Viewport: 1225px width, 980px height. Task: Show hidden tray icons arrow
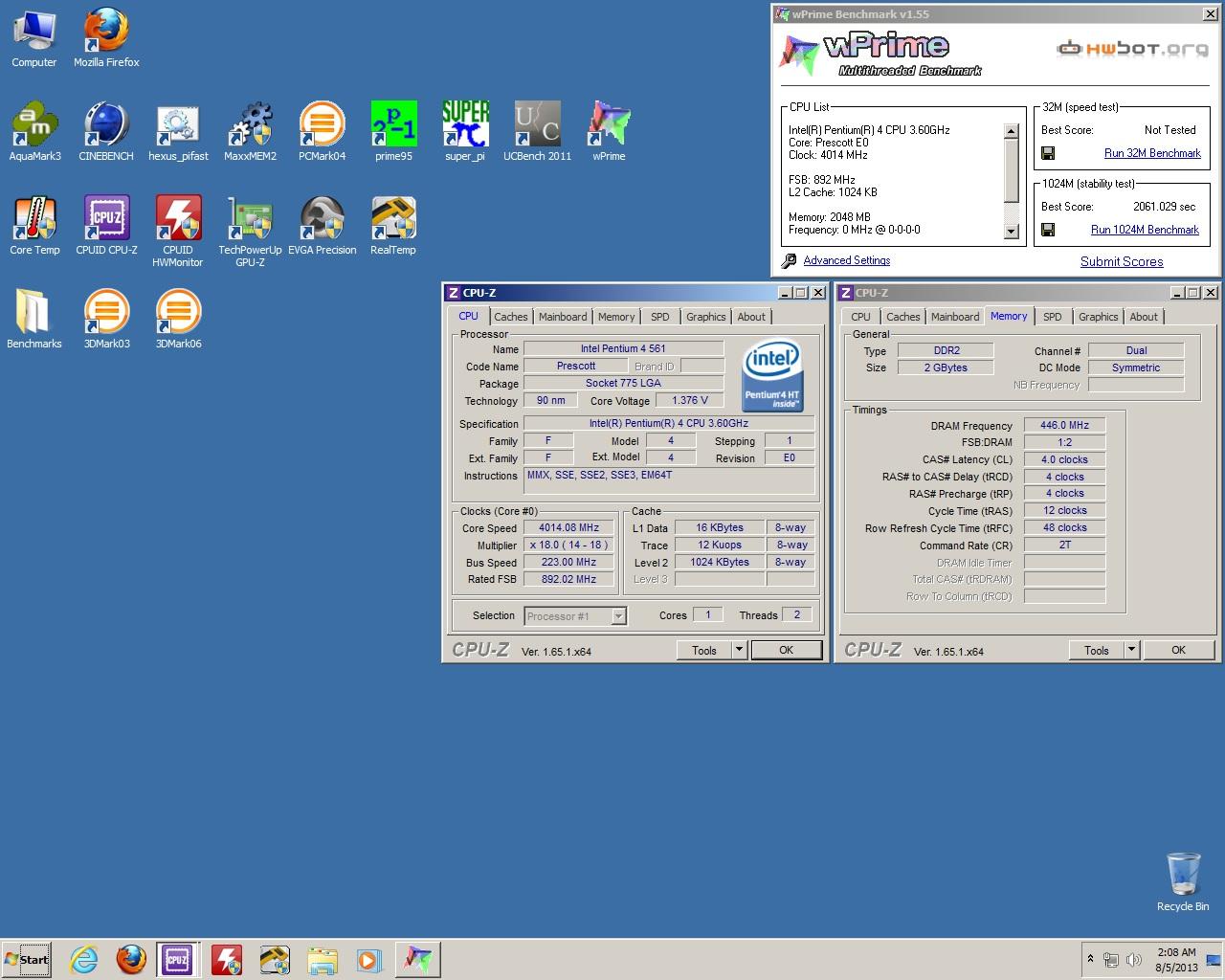click(1089, 959)
